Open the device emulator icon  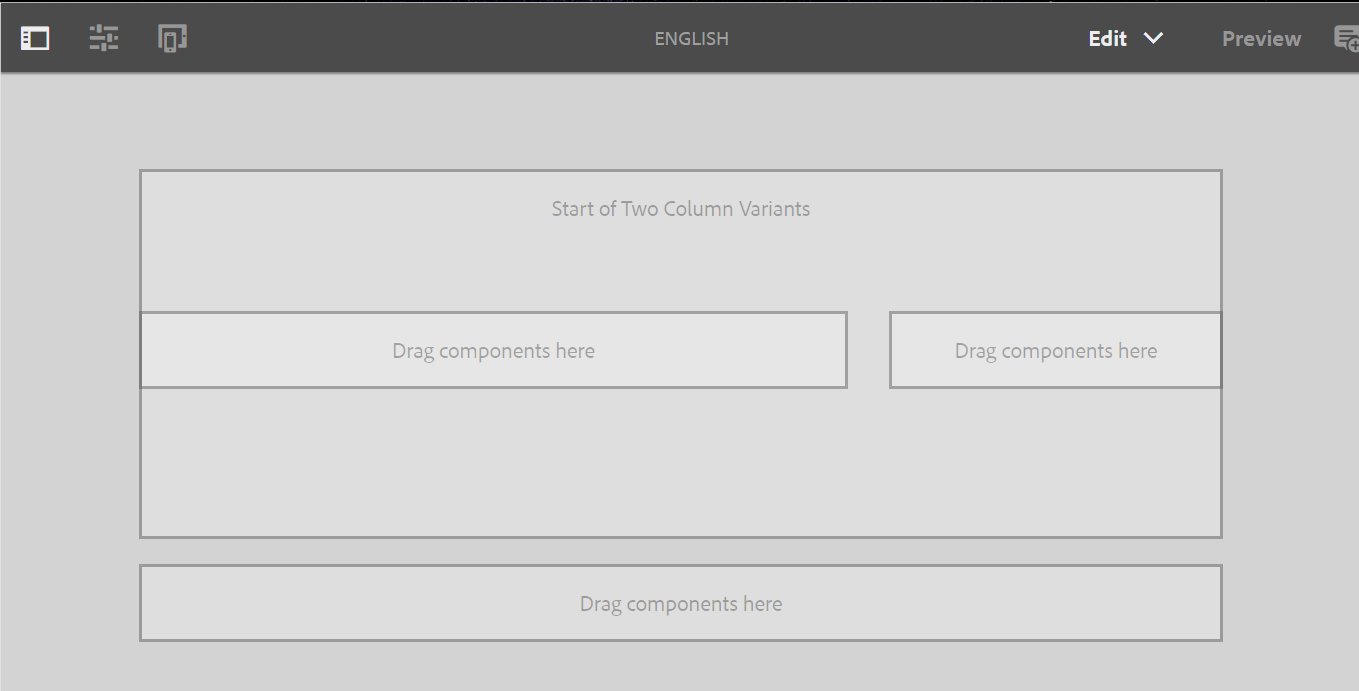(x=172, y=38)
